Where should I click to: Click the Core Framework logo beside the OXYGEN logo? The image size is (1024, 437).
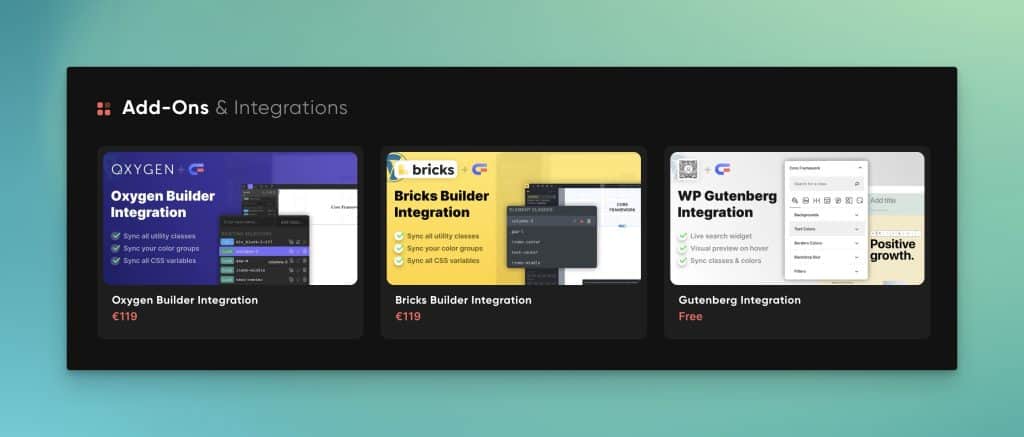pyautogui.click(x=197, y=169)
